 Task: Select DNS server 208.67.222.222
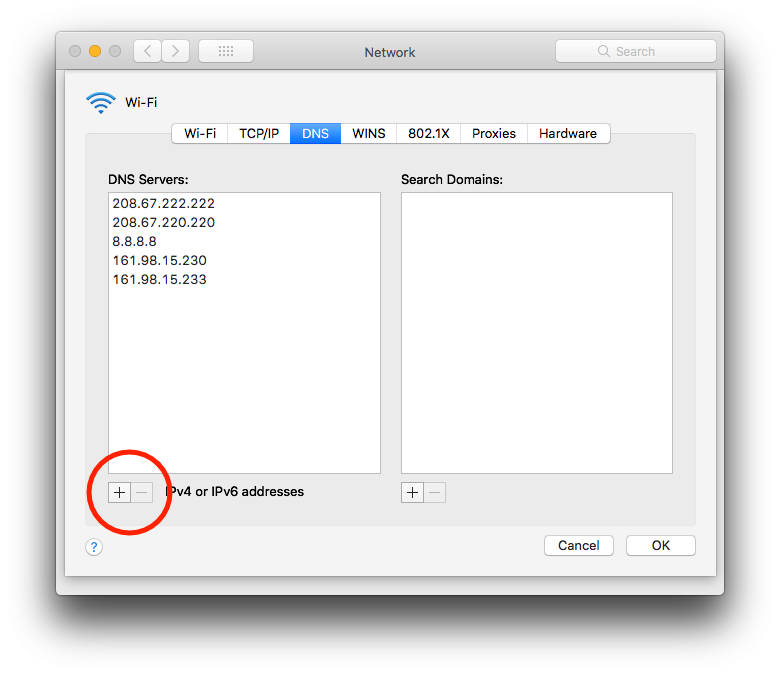[244, 203]
